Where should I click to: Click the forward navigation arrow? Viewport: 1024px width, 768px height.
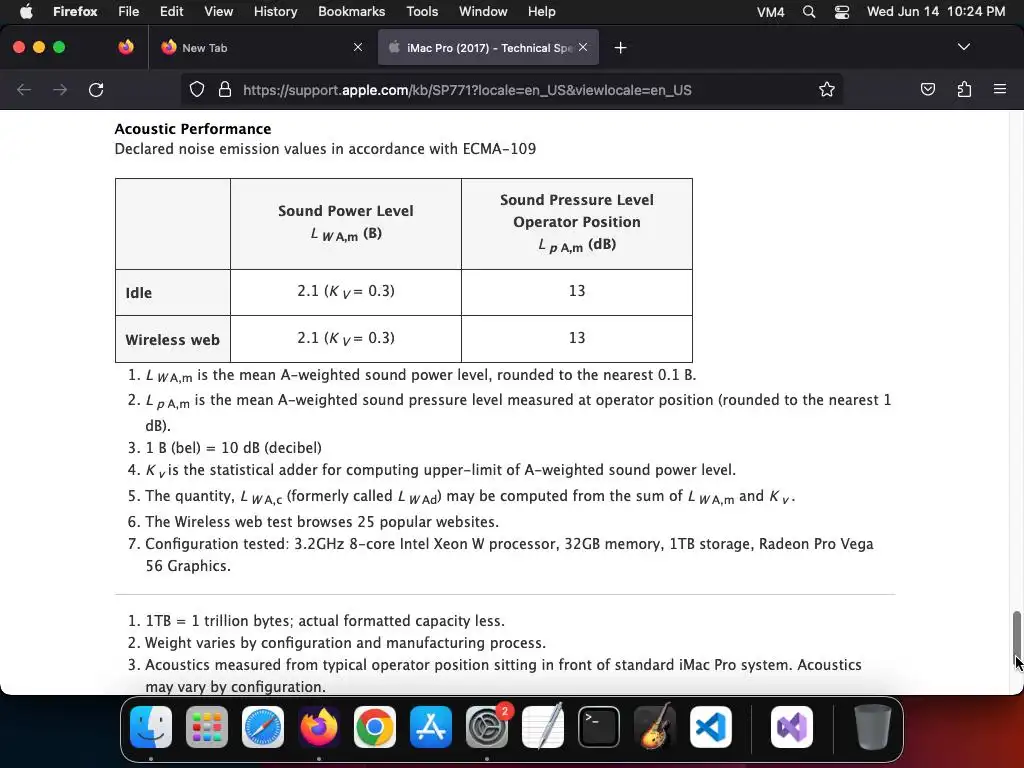(x=60, y=89)
